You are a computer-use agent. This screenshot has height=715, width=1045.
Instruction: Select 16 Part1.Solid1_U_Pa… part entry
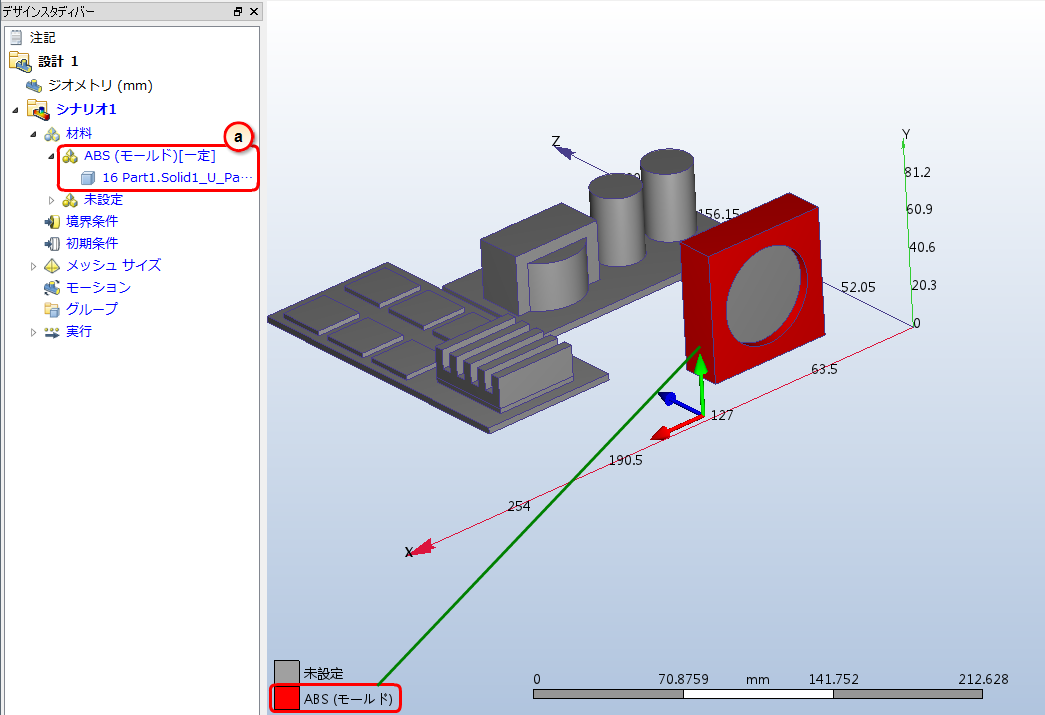(x=177, y=178)
